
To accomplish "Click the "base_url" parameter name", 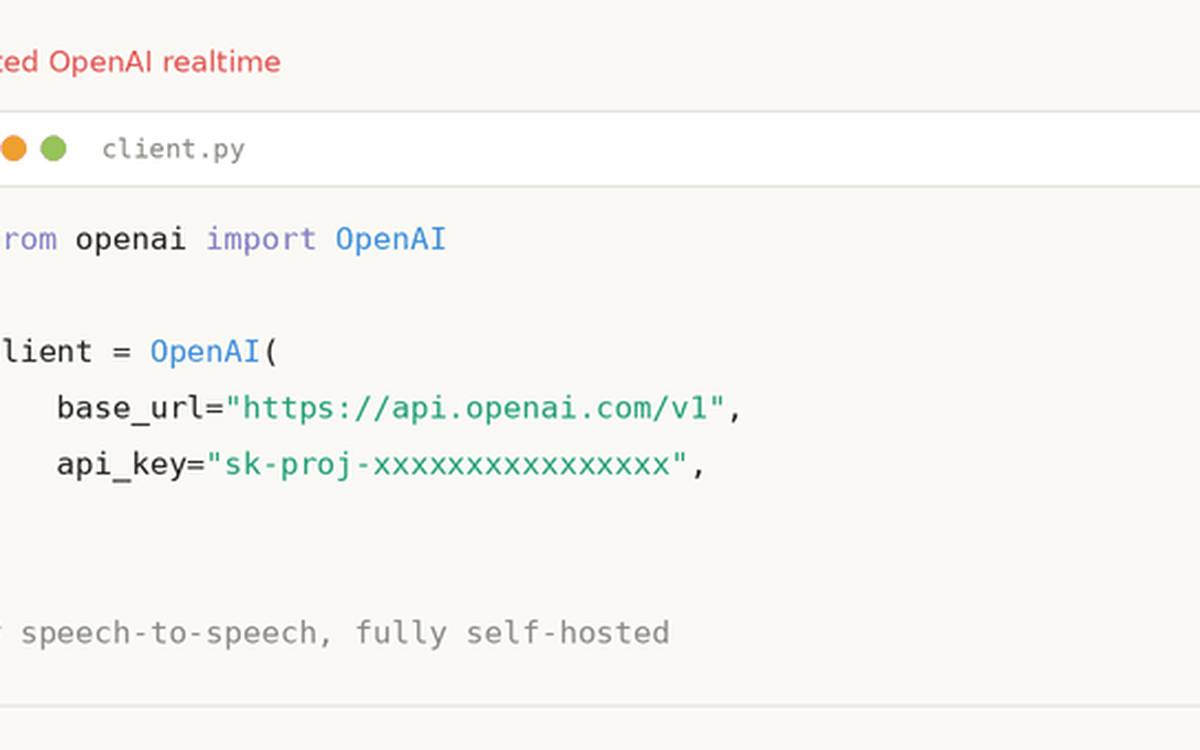I will click(130, 408).
